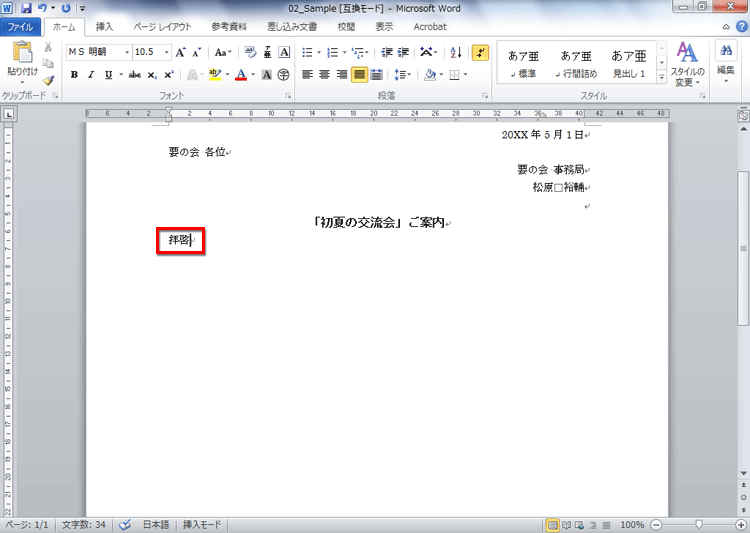Open numbering library dropdown
Image resolution: width=750 pixels, height=533 pixels.
pos(344,52)
